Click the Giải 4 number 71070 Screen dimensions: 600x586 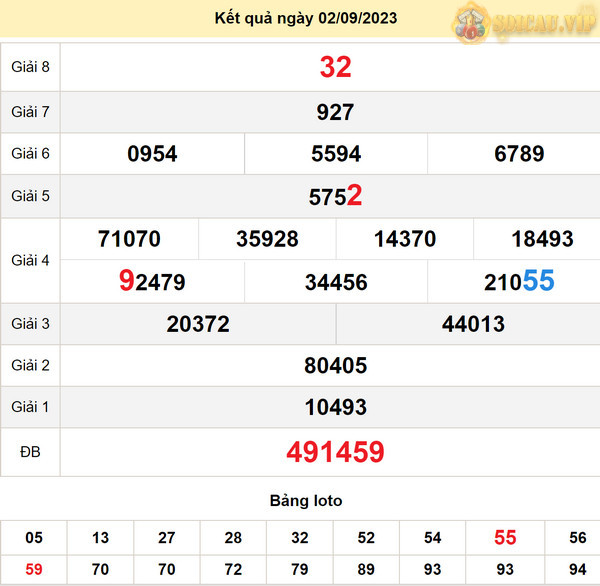click(129, 239)
